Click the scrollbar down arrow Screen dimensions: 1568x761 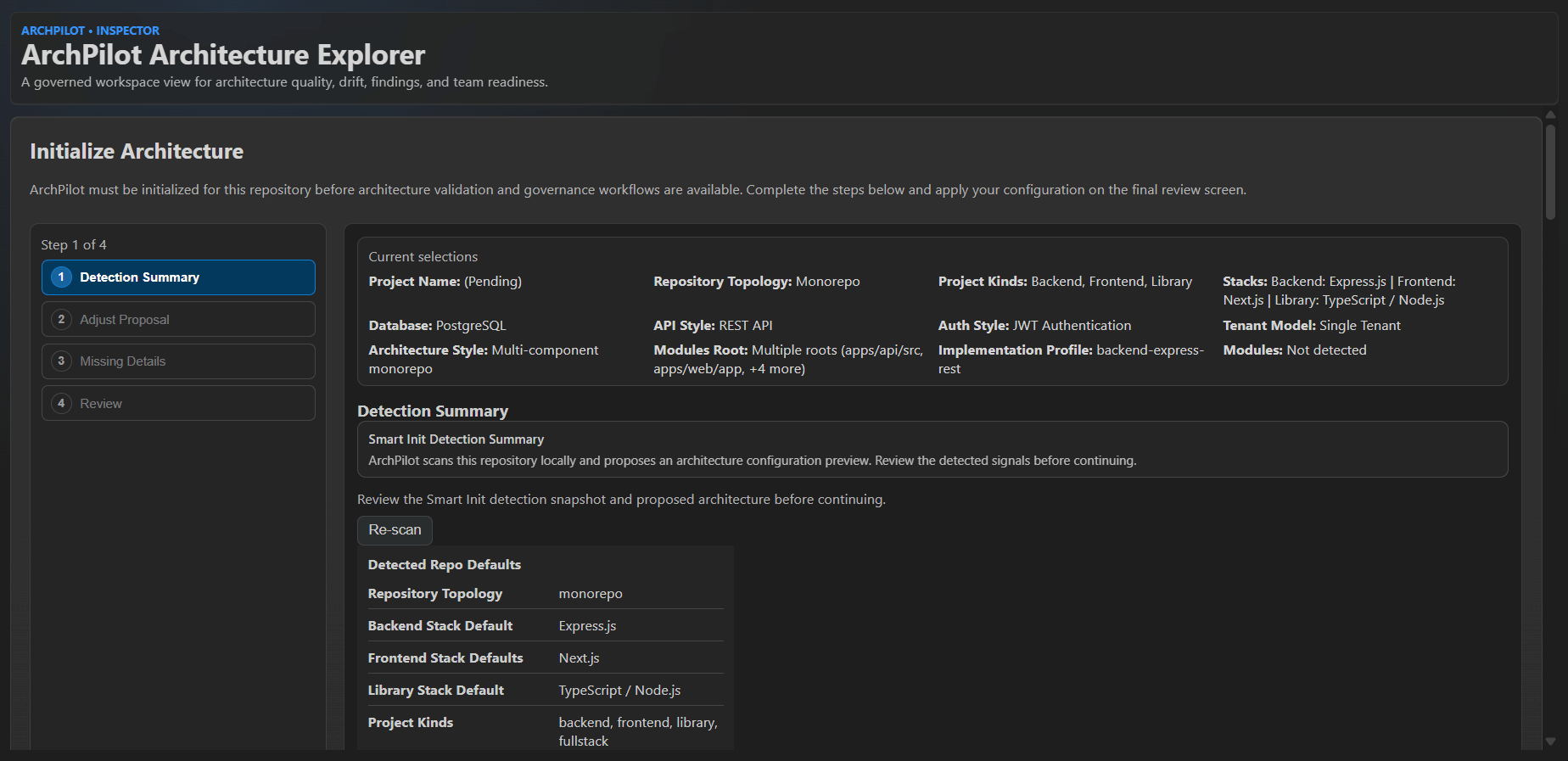pos(1550,741)
